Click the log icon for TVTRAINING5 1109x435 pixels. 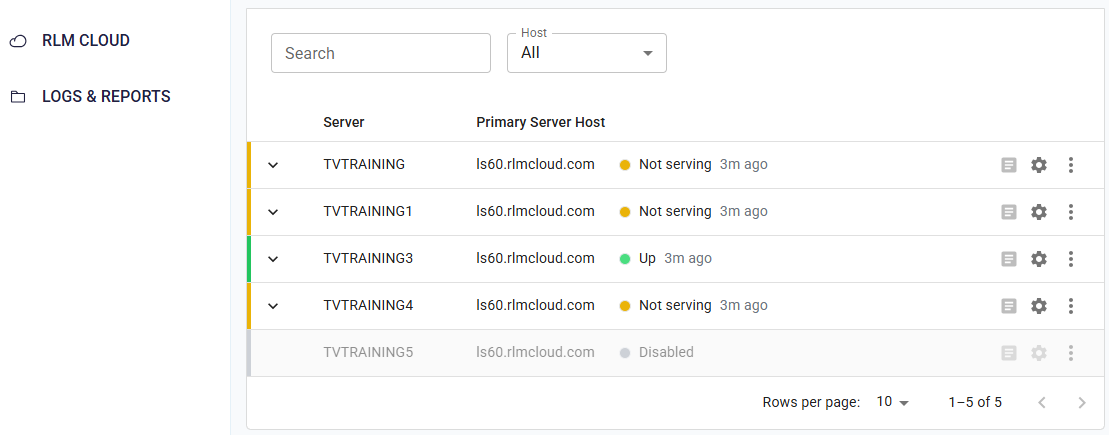[x=1009, y=353]
